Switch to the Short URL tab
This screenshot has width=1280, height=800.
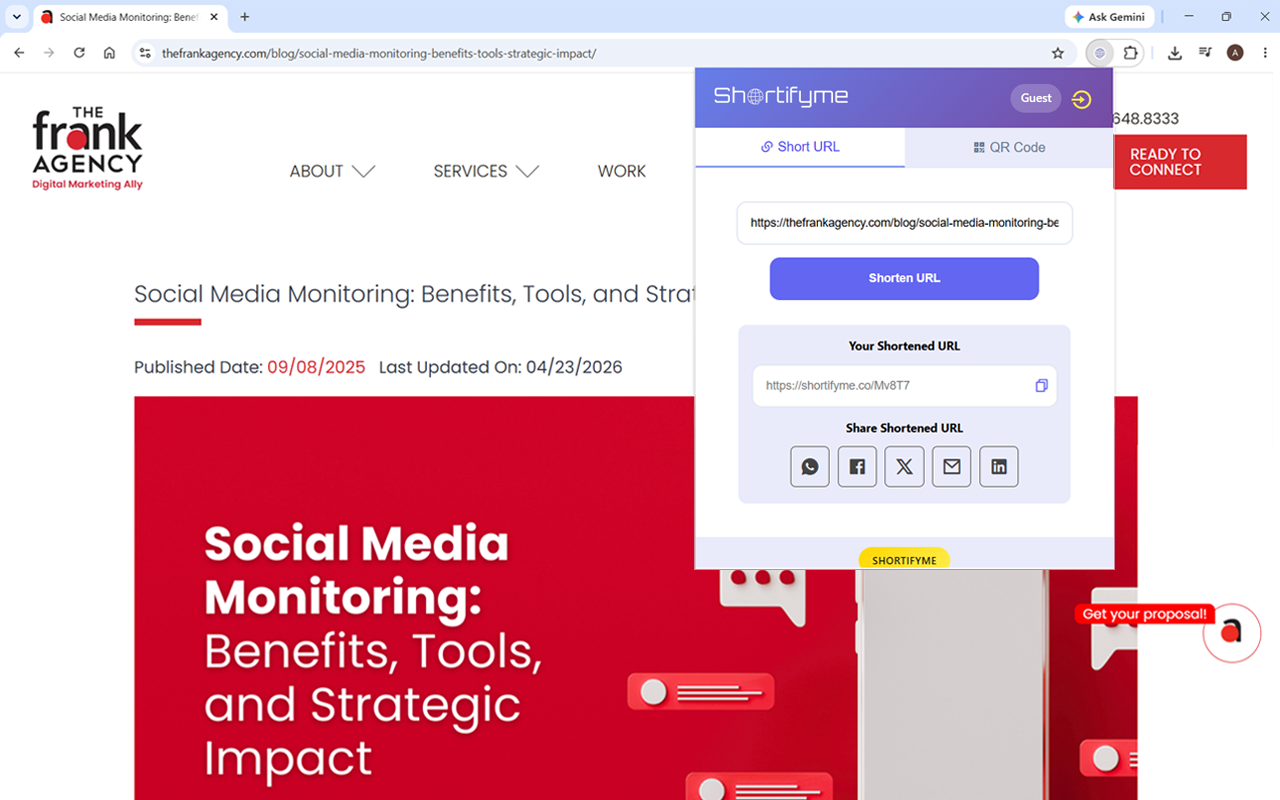[x=800, y=147]
